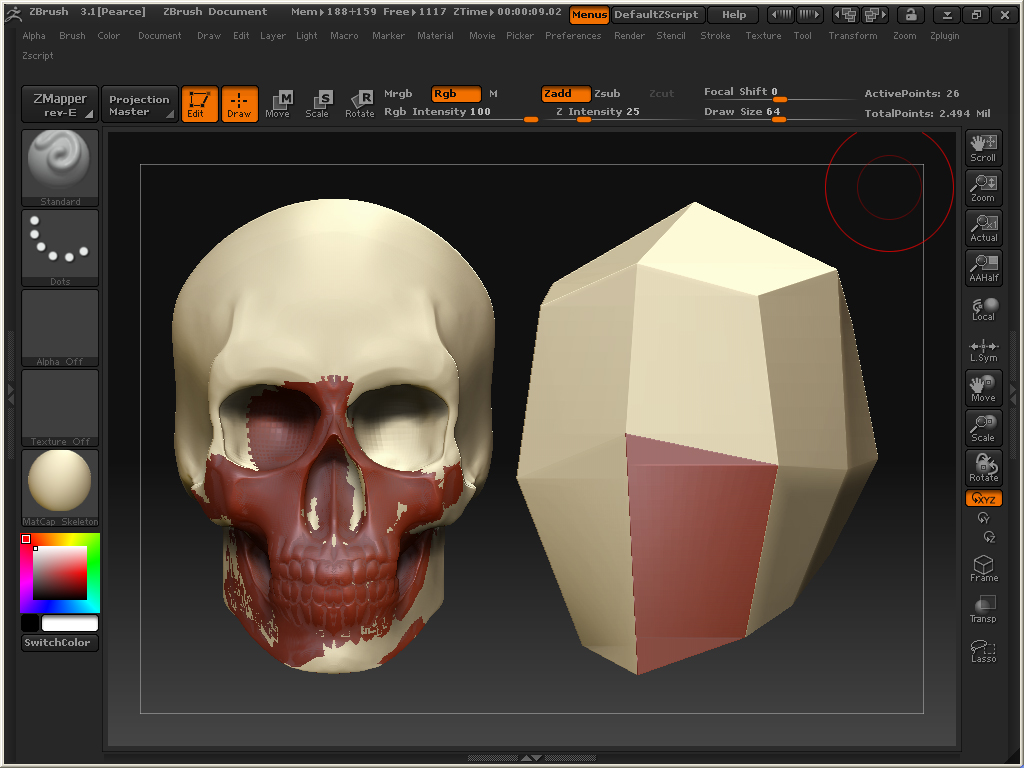
Task: Select the Lasso selection icon
Action: [x=983, y=651]
